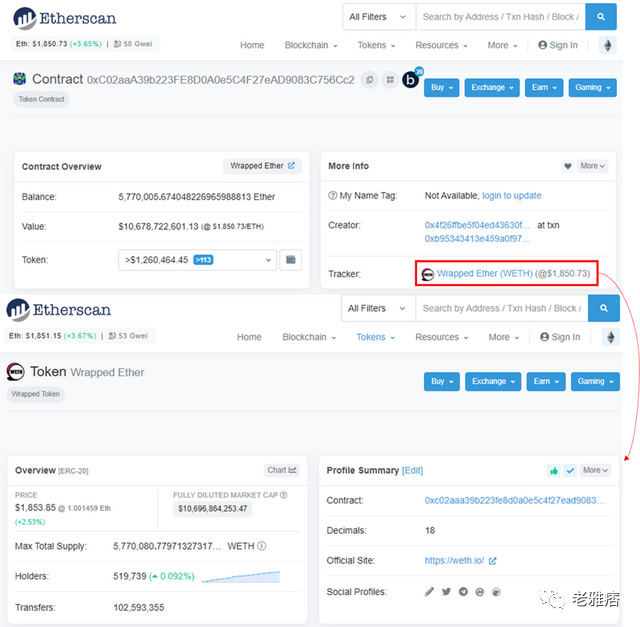This screenshot has height=627, width=640.
Task: Click the WETH icon in Tracker row
Action: click(427, 275)
